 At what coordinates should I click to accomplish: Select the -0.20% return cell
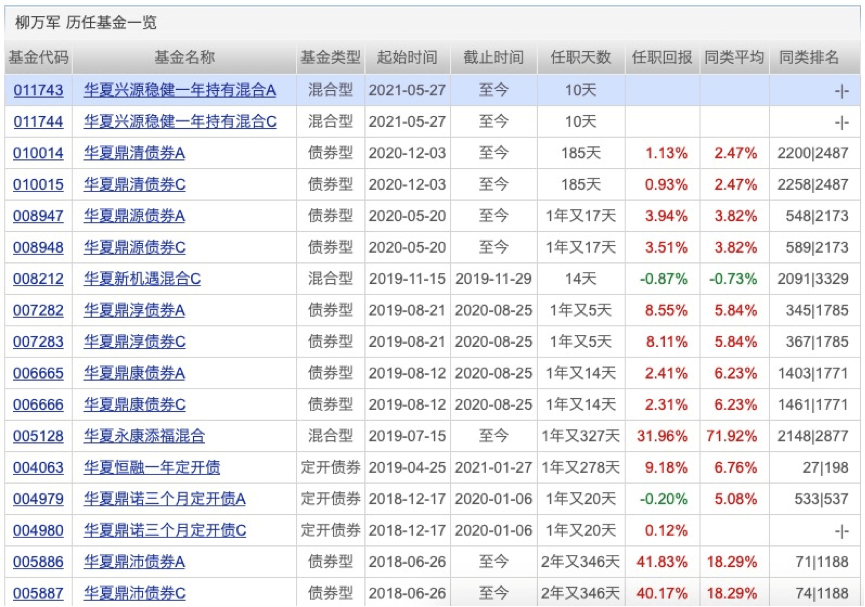662,499
